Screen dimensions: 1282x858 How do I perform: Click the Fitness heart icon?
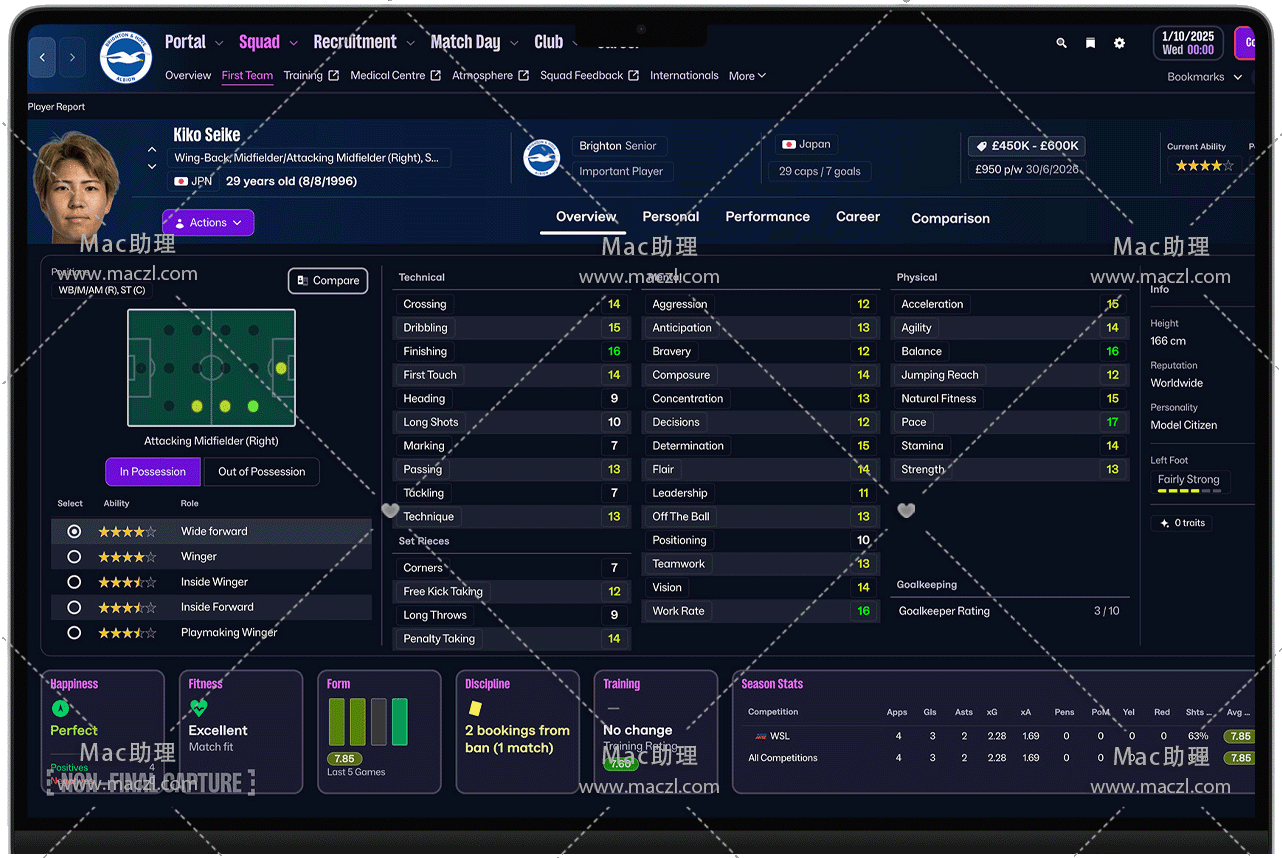(198, 708)
